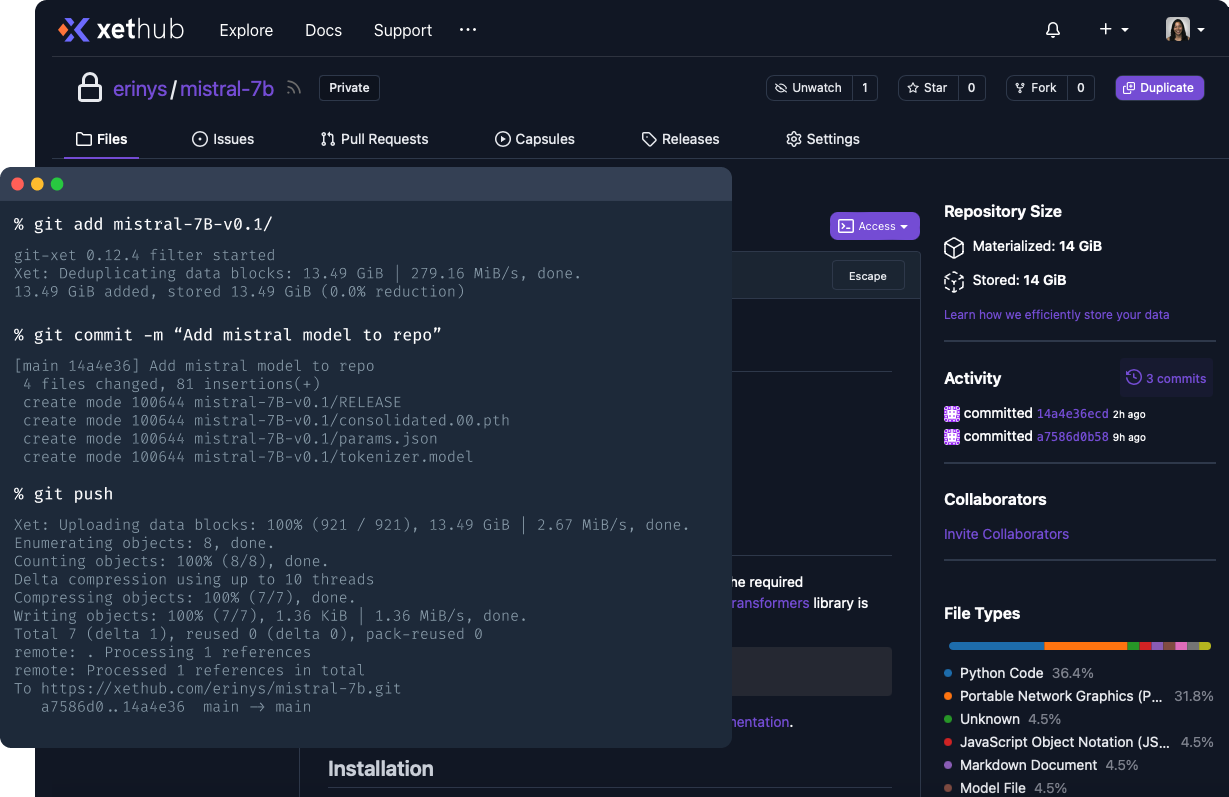Switch to the Capsules tab
Image resolution: width=1229 pixels, height=797 pixels.
535,139
